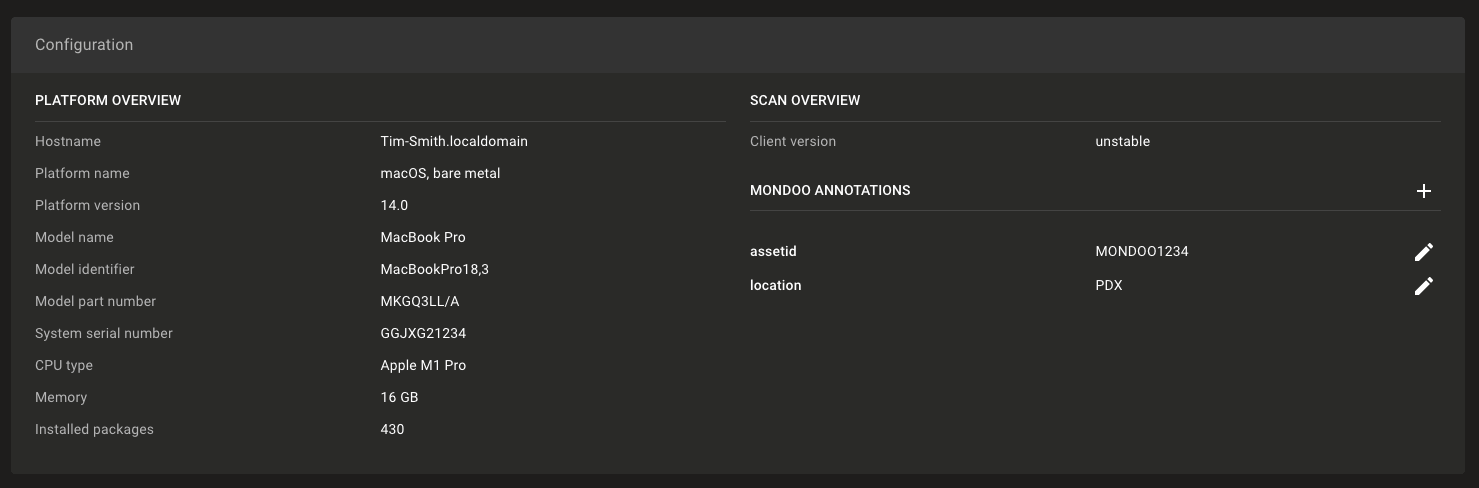The height and width of the screenshot is (488, 1479).
Task: Select the platform version 14.0 value
Action: tap(395, 206)
